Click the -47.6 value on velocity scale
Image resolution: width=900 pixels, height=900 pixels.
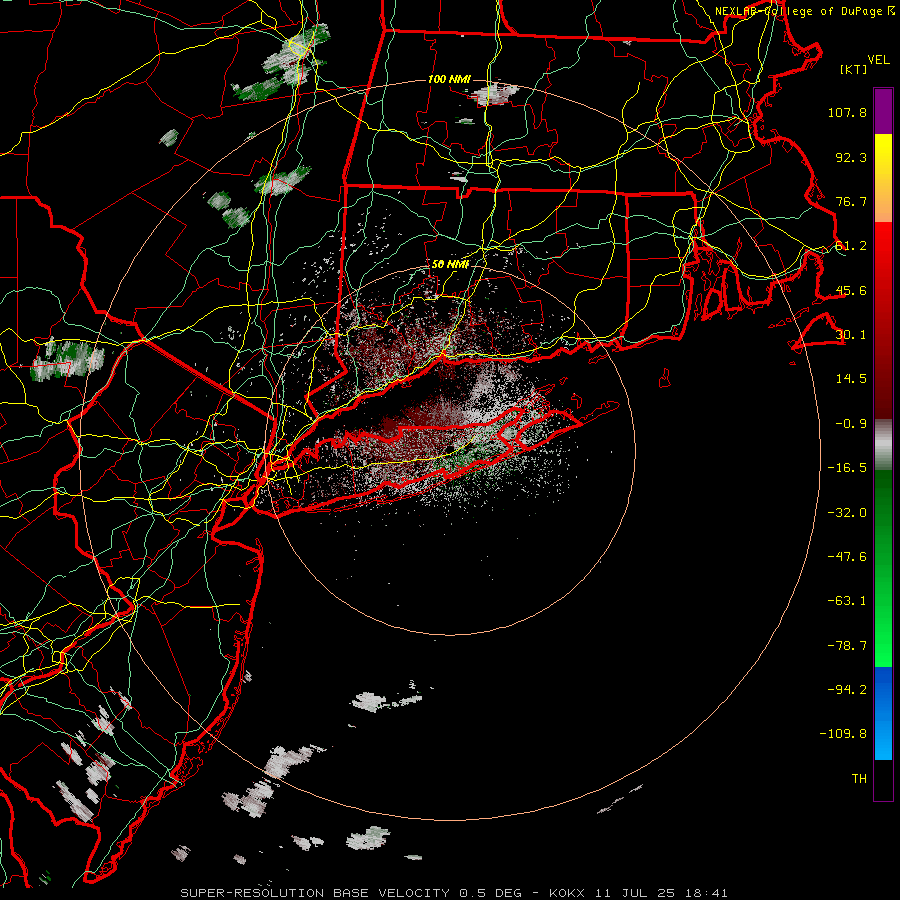(x=847, y=557)
